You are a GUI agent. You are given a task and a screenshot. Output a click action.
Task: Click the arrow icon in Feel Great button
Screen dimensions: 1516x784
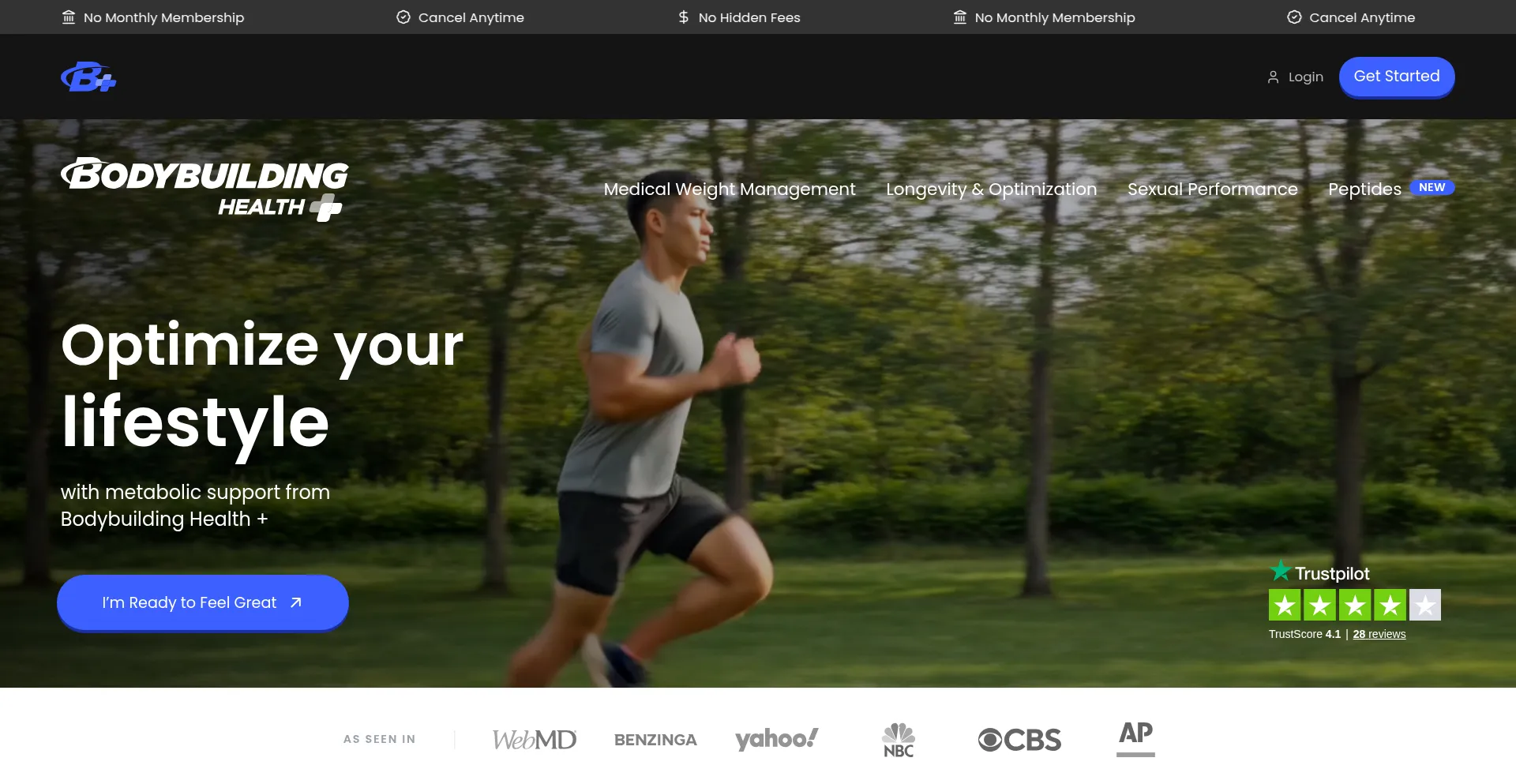296,602
